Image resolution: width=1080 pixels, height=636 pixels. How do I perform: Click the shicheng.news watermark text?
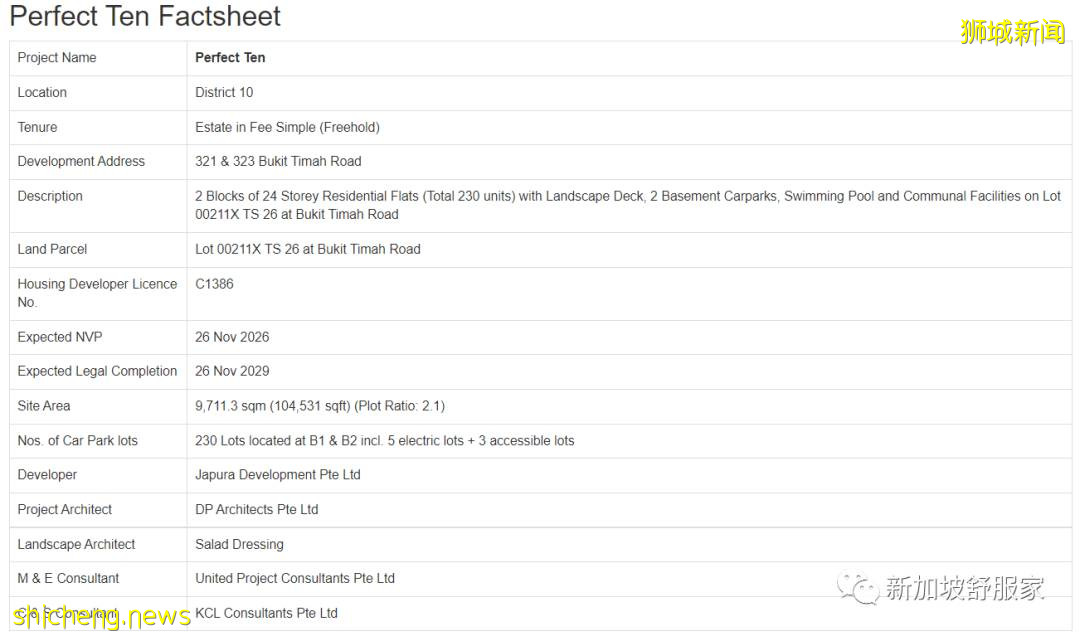tap(102, 616)
